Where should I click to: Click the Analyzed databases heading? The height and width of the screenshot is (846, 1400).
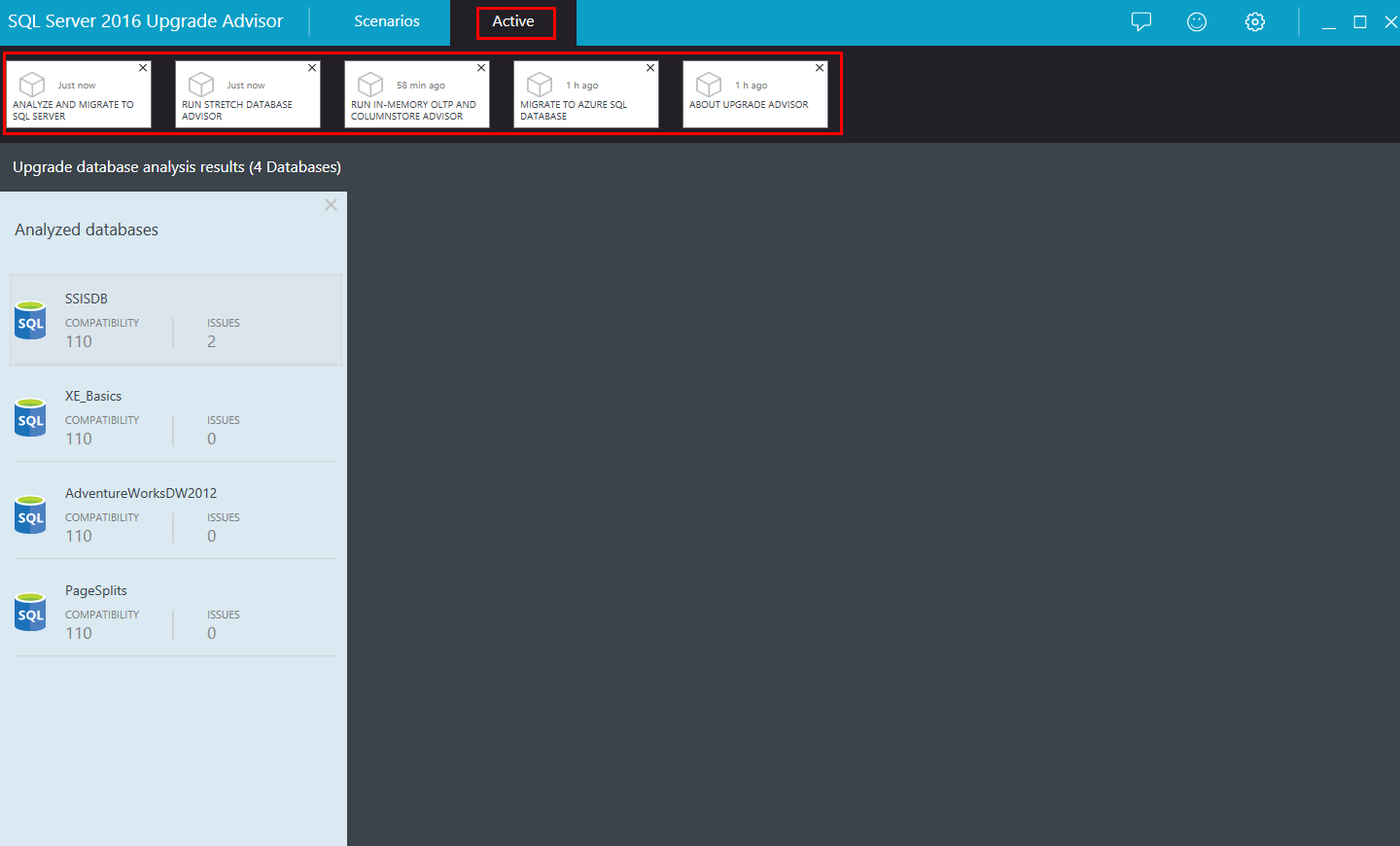87,229
